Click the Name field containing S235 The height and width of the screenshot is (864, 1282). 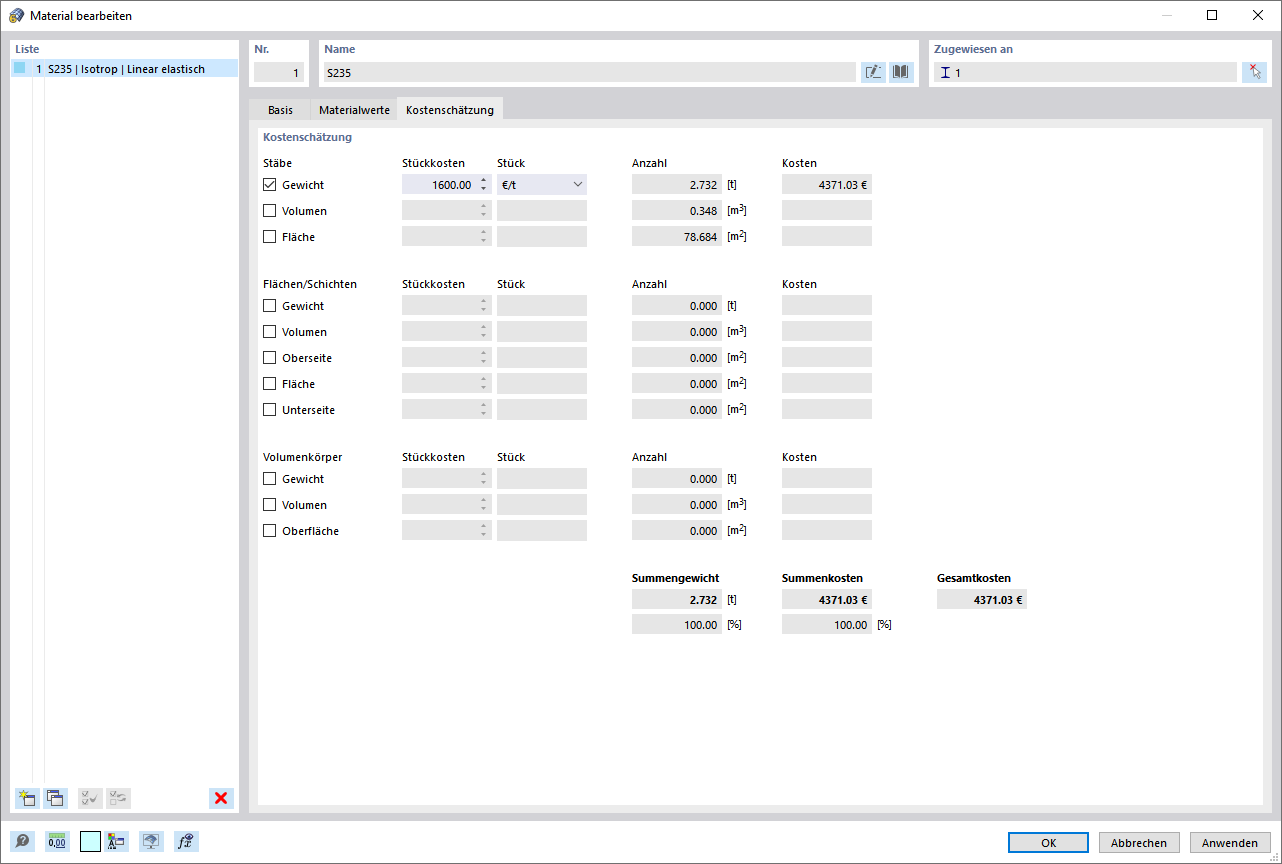point(589,72)
